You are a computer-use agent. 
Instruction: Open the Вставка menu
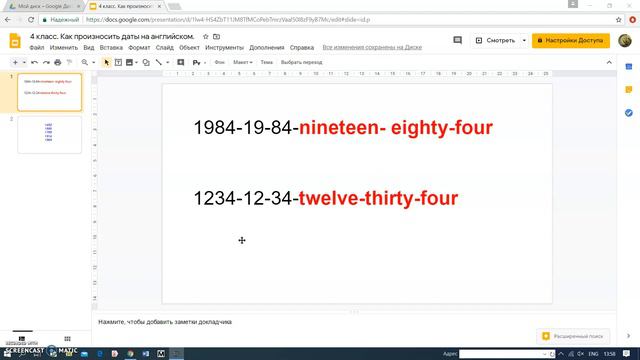111,48
